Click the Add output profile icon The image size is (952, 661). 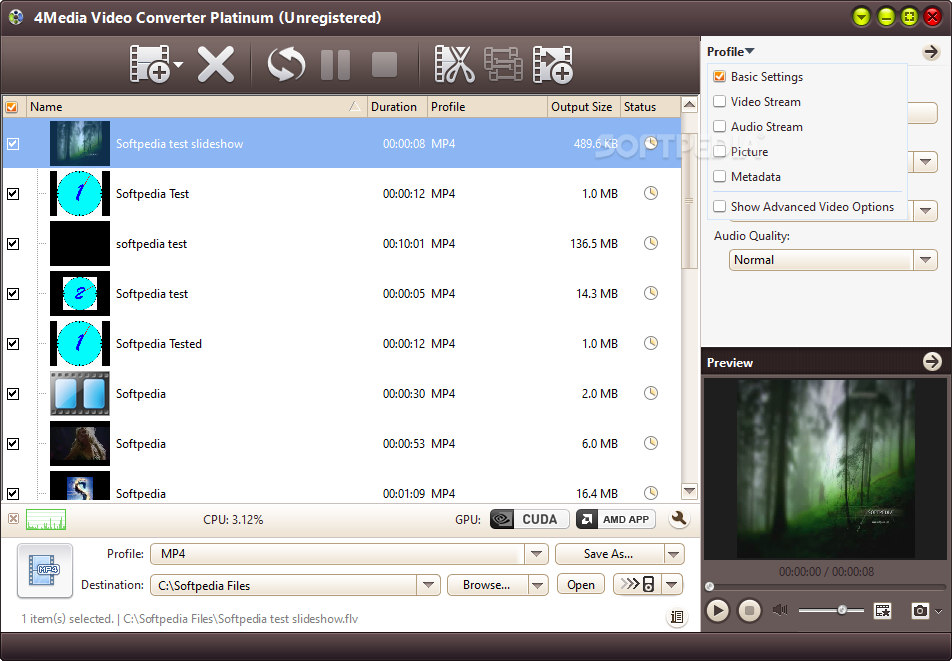(x=552, y=64)
